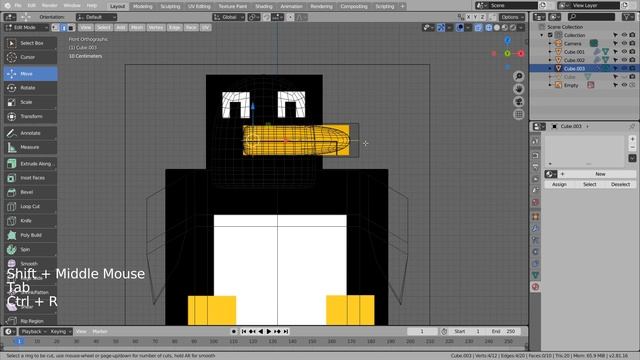Choose the Rotate tool
This screenshot has width=640, height=360.
click(x=31, y=88)
